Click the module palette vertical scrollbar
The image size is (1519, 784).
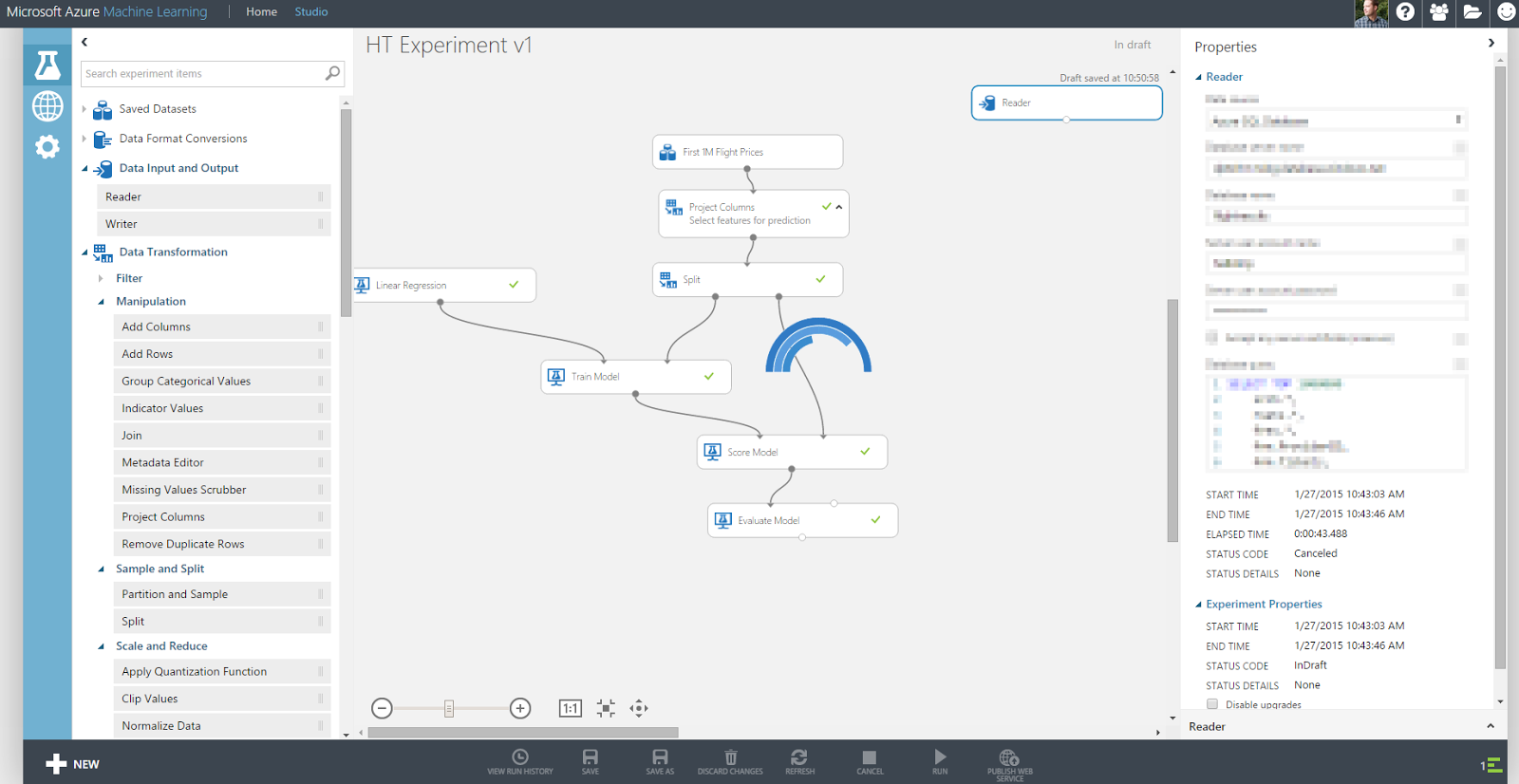point(346,213)
